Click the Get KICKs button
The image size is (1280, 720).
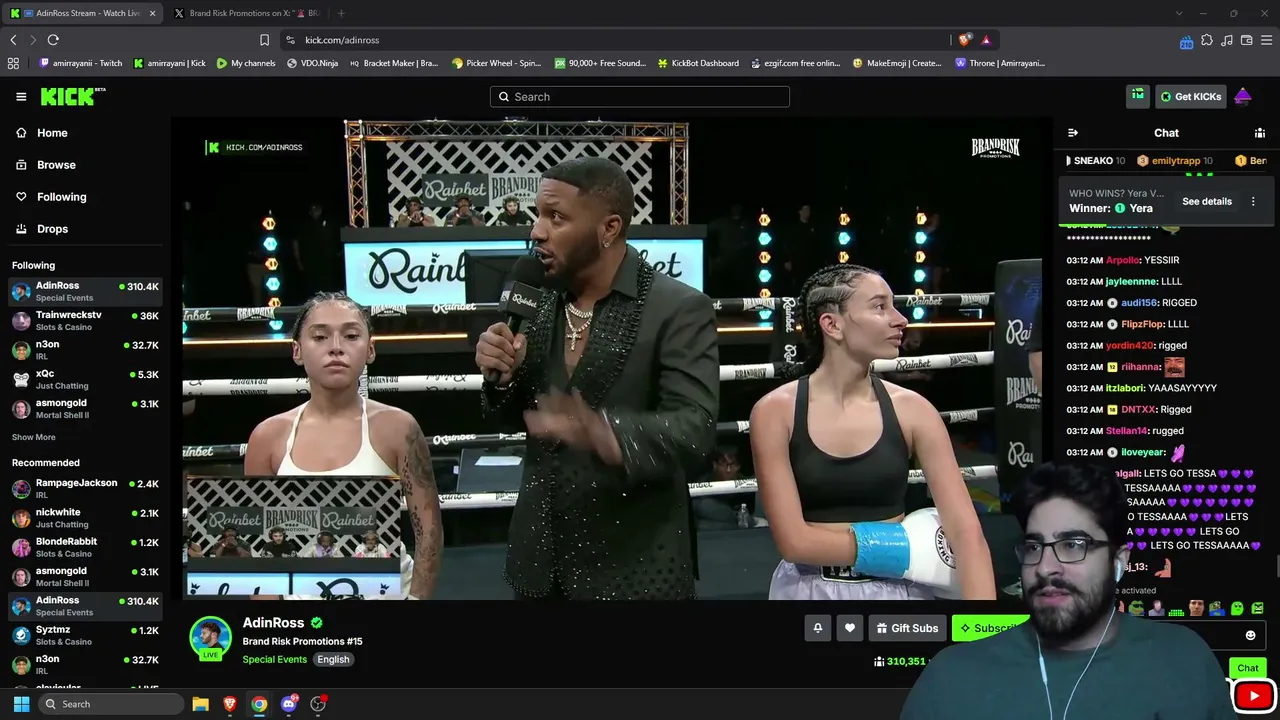pos(1191,96)
